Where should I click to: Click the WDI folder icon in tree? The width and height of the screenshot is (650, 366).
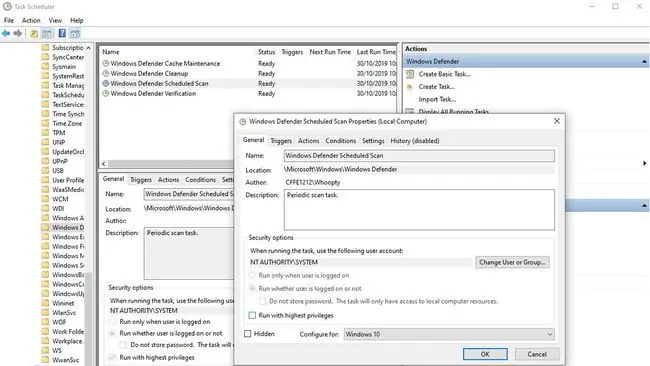(45, 208)
